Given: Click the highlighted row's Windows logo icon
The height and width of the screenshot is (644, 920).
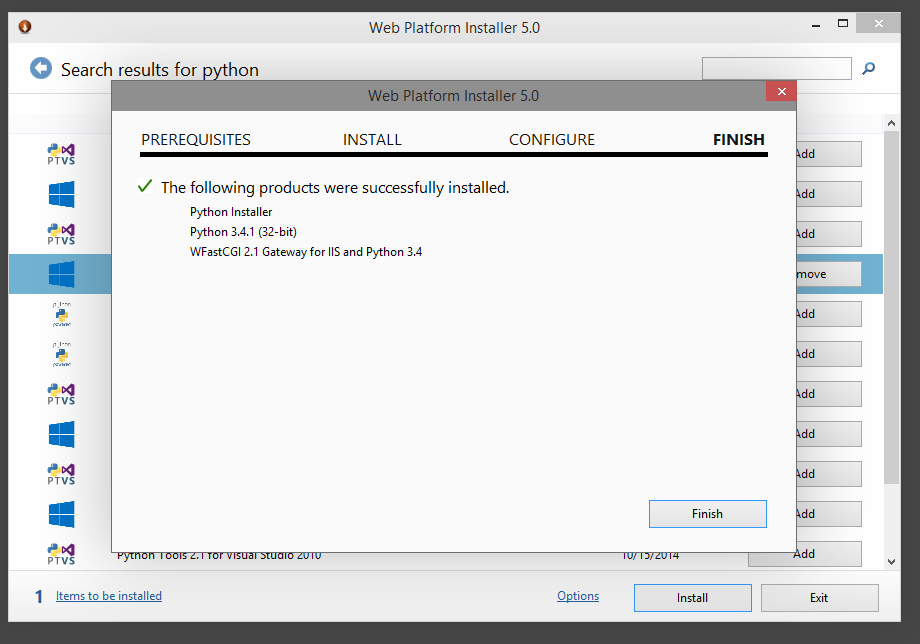Looking at the screenshot, I should tap(62, 274).
